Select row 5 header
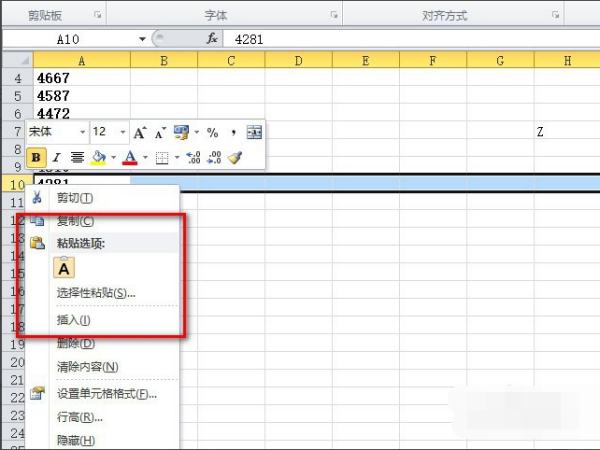 18,96
